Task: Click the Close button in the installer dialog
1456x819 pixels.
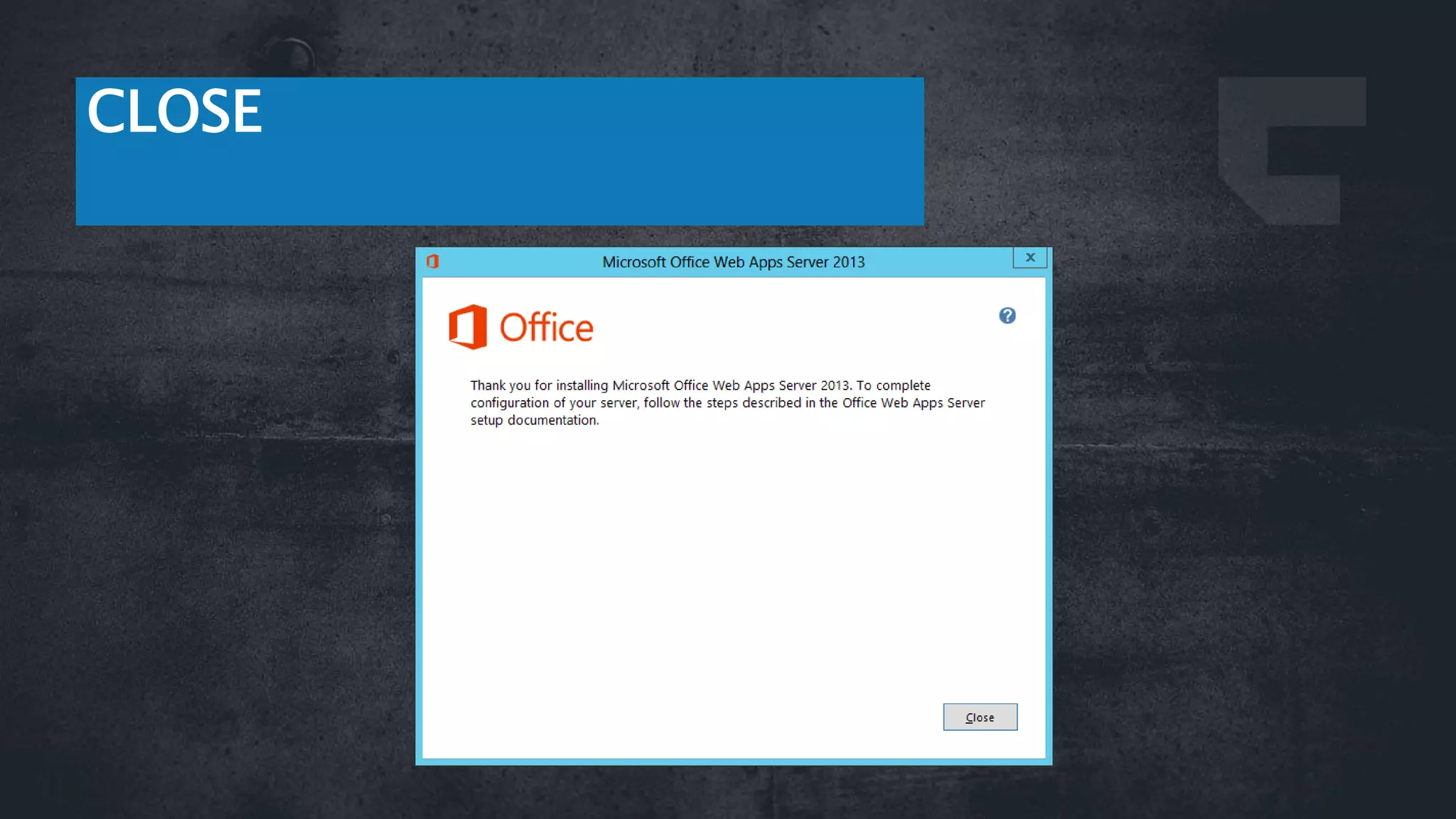Action: (980, 717)
